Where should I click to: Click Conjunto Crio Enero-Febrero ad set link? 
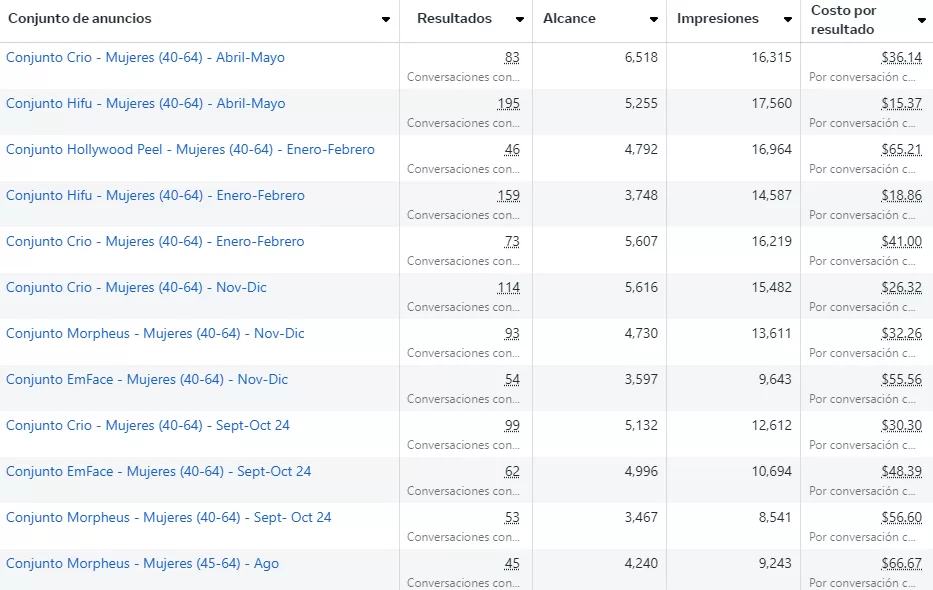155,242
